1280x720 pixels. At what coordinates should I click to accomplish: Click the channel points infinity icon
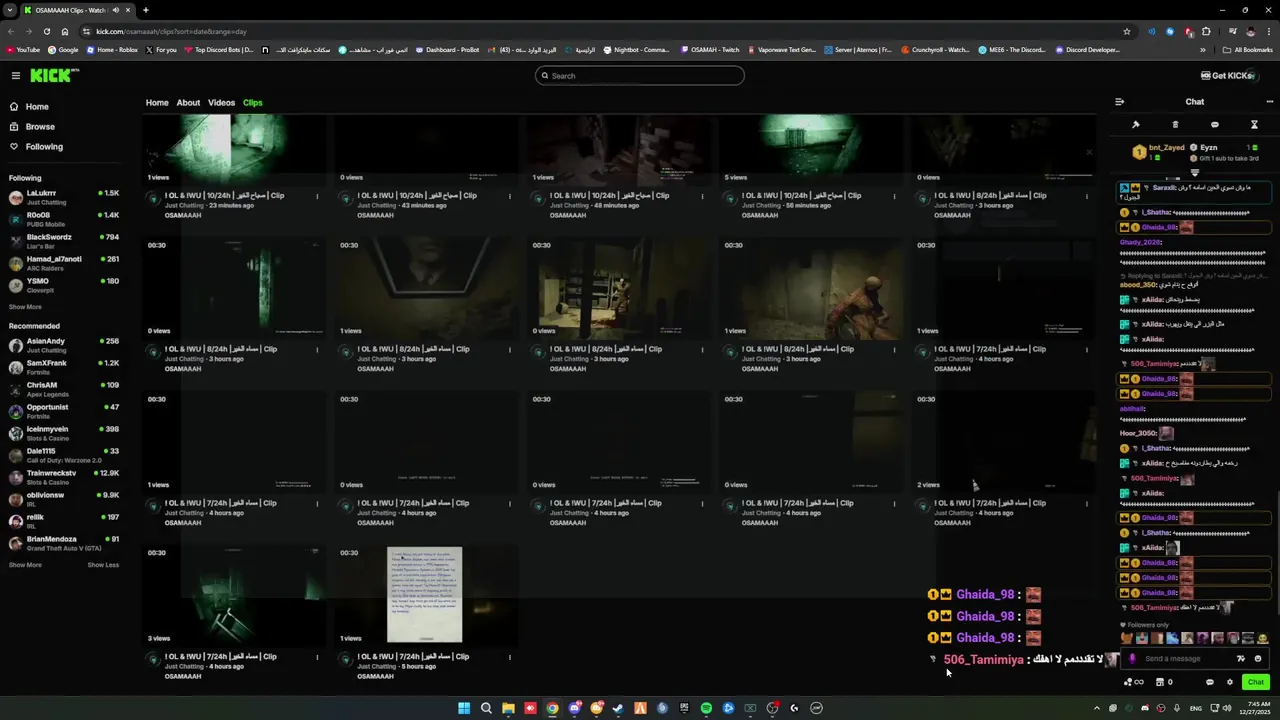(1134, 682)
